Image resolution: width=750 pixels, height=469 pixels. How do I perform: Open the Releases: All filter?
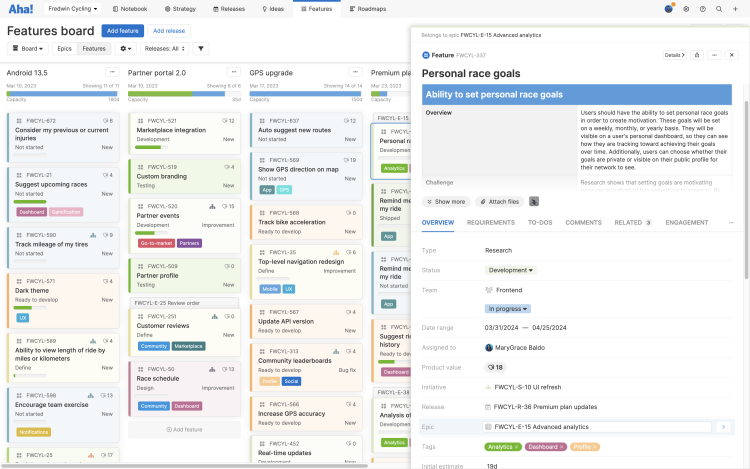point(165,48)
